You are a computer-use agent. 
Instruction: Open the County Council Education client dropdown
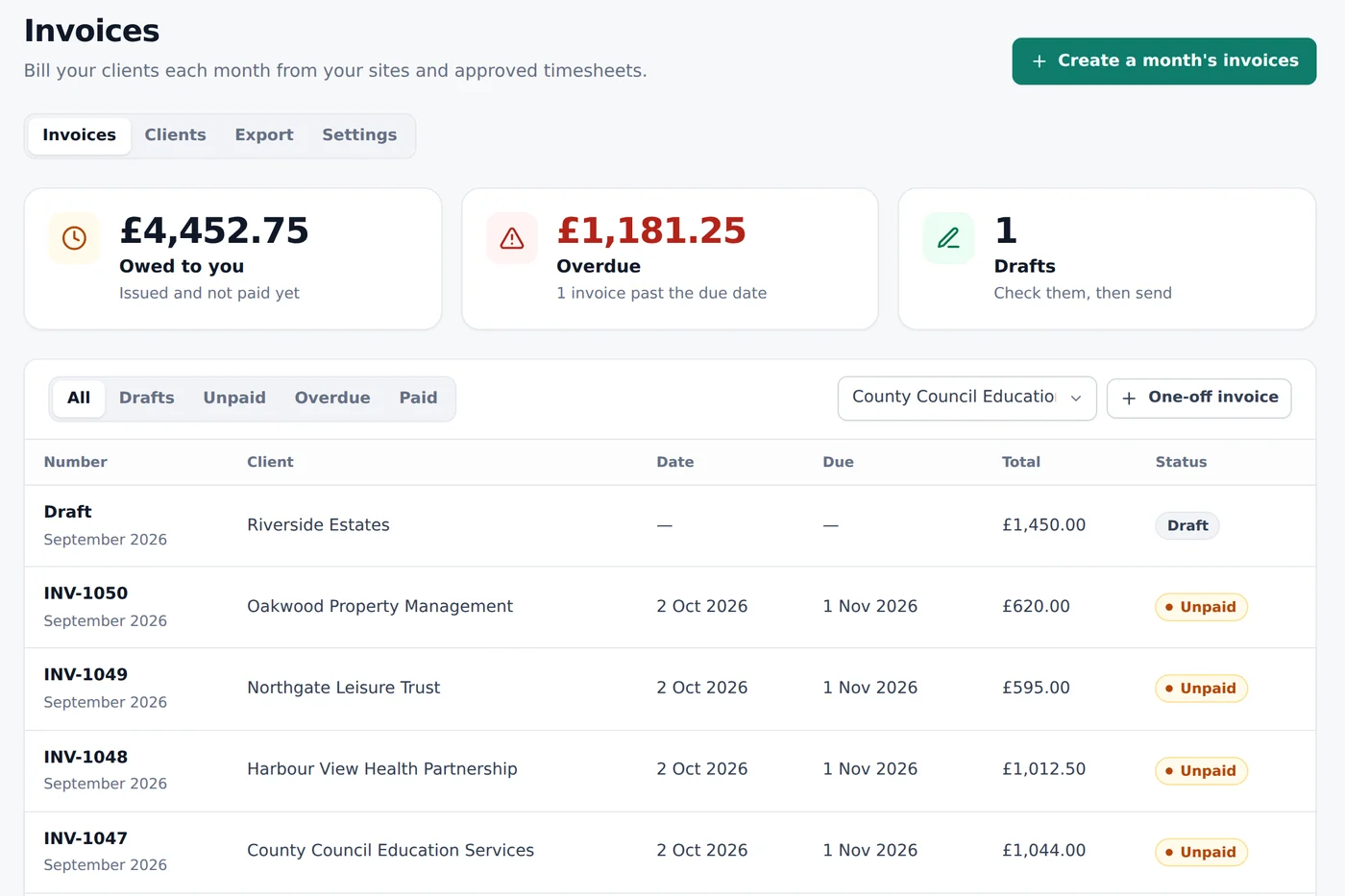(966, 398)
